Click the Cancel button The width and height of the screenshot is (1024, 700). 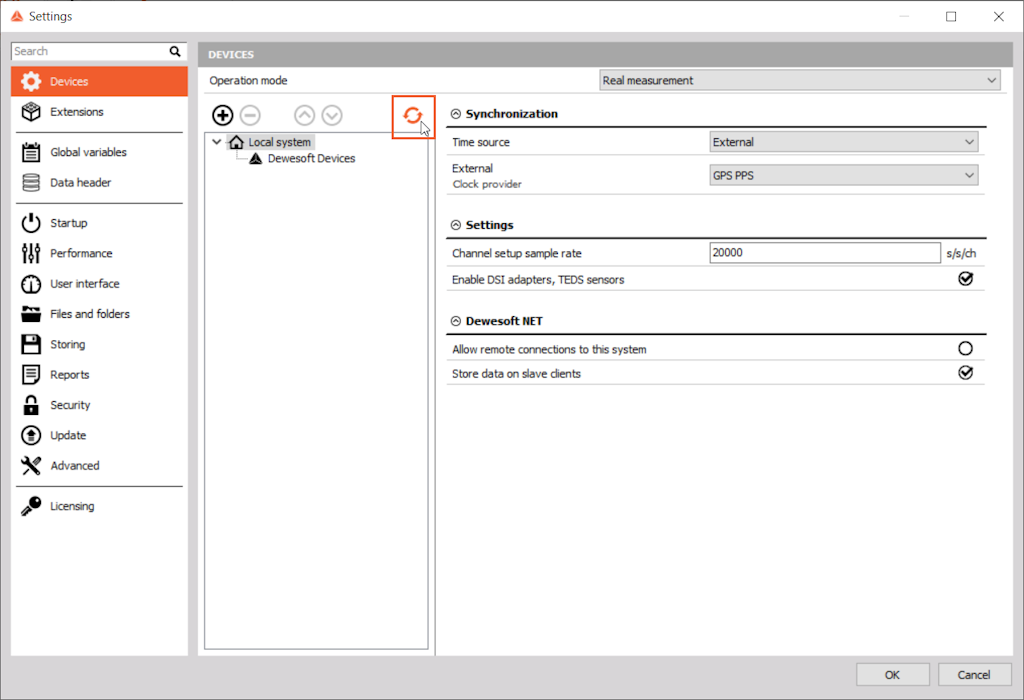coord(974,675)
